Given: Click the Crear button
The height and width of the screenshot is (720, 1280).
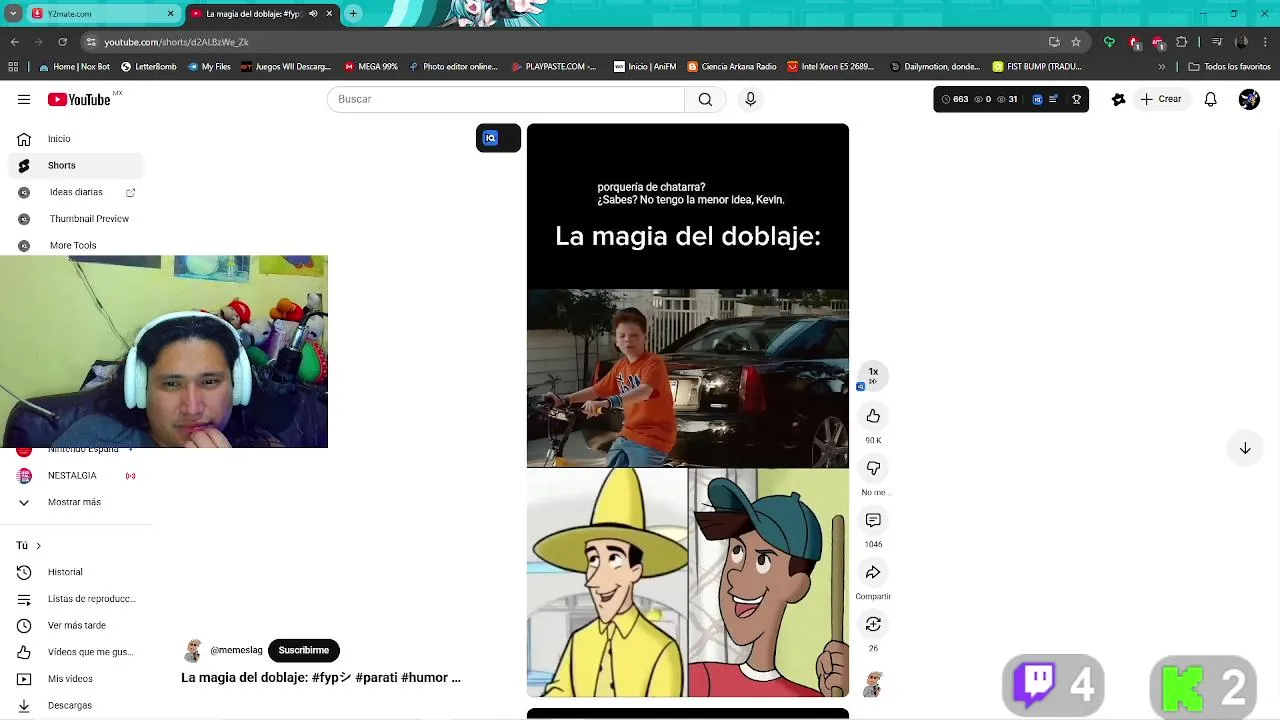Looking at the screenshot, I should coord(1160,99).
